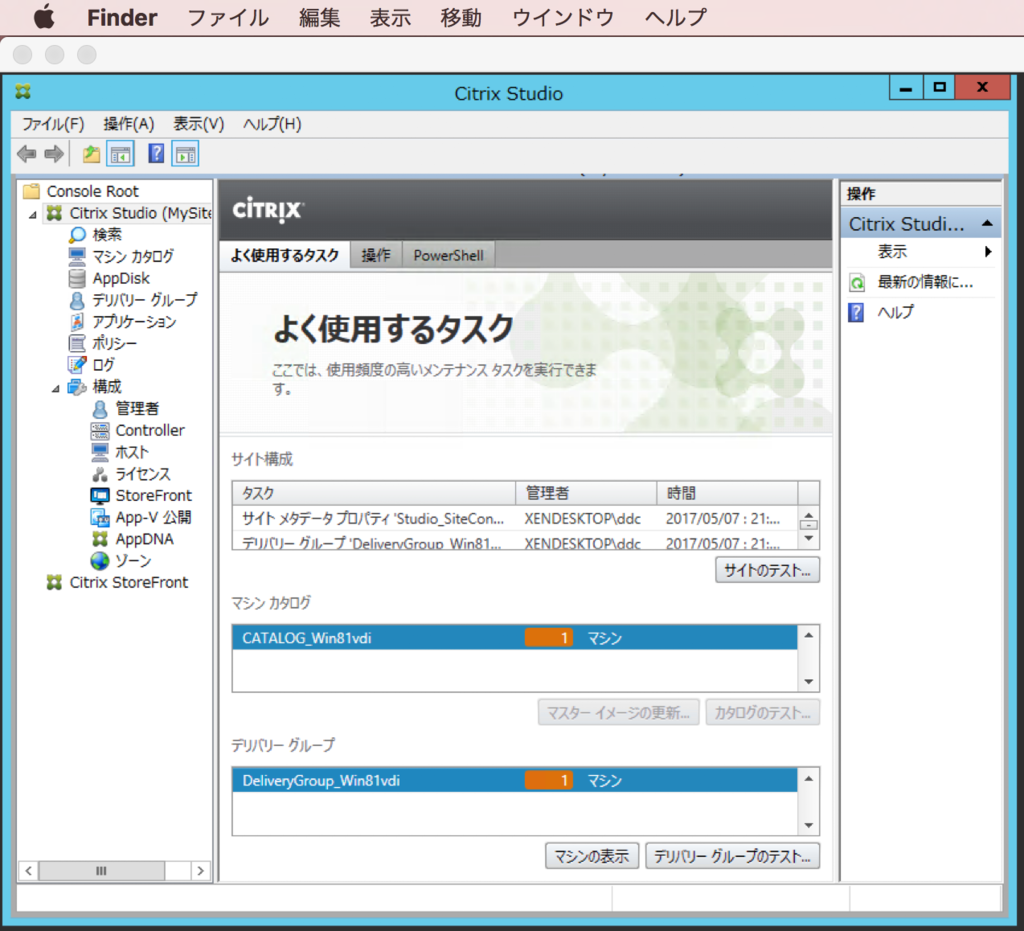The height and width of the screenshot is (931, 1024).
Task: Select AppDNA node in tree
Action: point(144,539)
